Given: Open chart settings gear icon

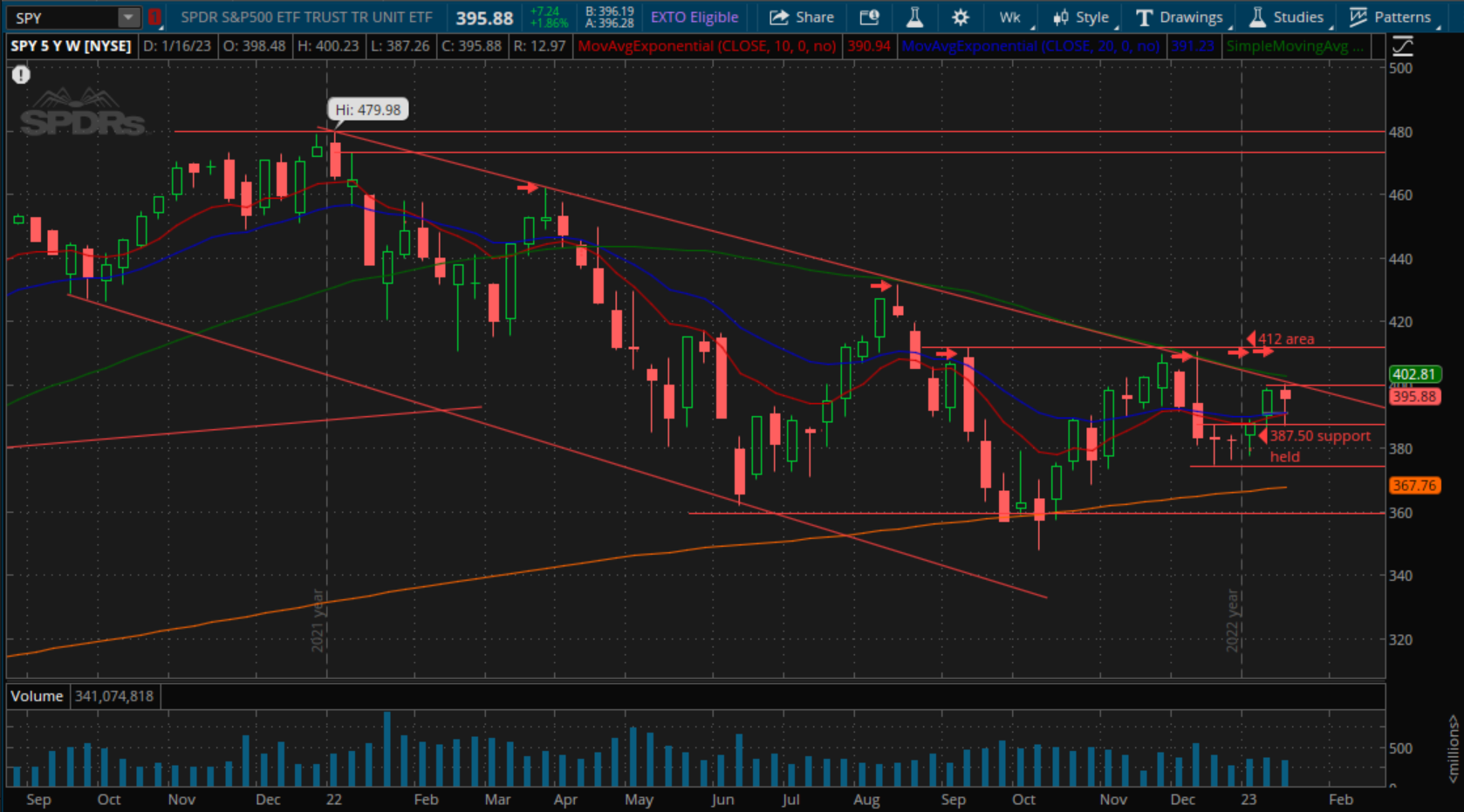Looking at the screenshot, I should click(x=961, y=17).
